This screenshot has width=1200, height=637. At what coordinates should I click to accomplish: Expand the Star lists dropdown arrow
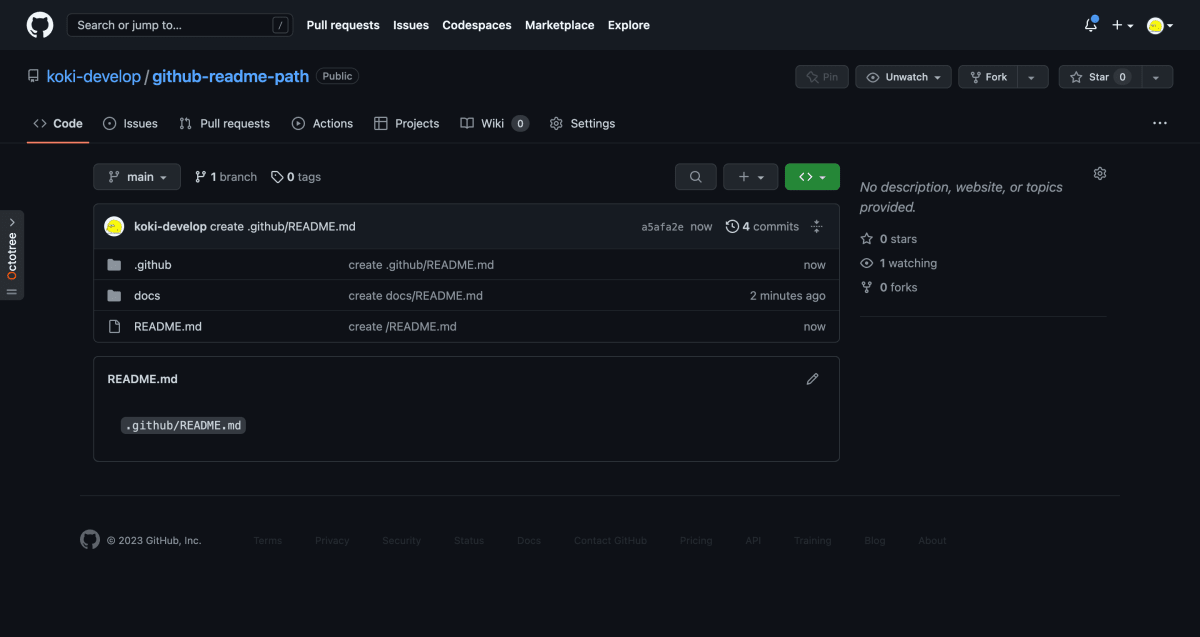1157,77
